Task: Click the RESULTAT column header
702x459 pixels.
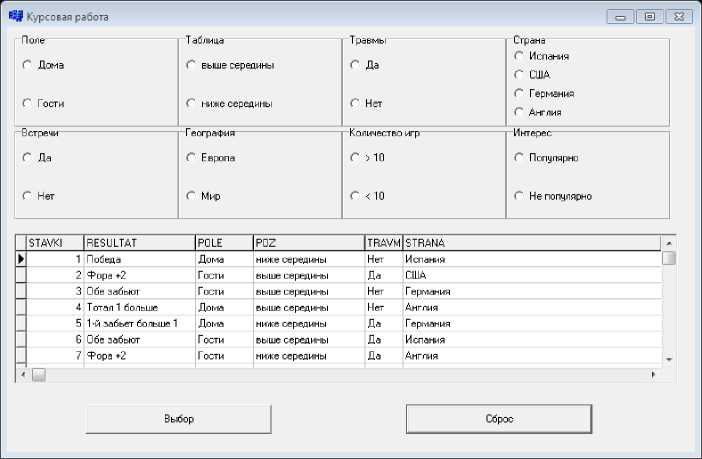Action: pyautogui.click(x=138, y=242)
